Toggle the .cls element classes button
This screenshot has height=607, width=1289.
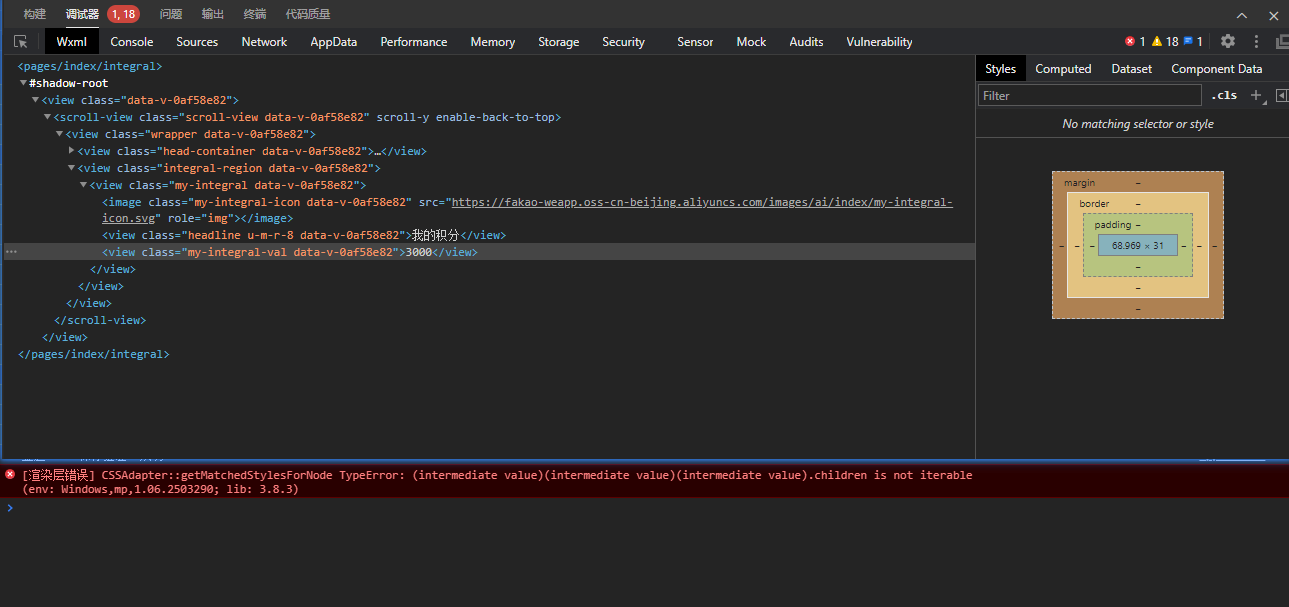1224,95
